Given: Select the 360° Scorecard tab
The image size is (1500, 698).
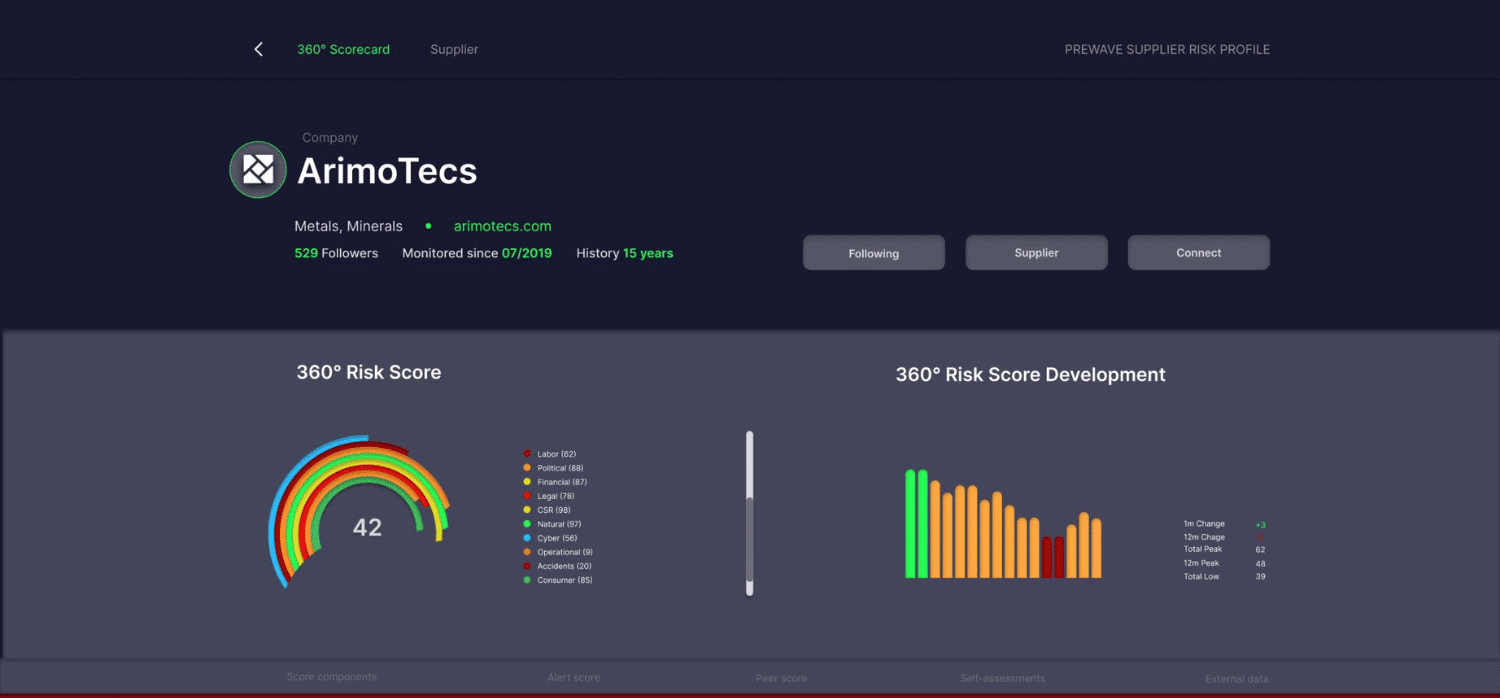Looking at the screenshot, I should click(343, 49).
